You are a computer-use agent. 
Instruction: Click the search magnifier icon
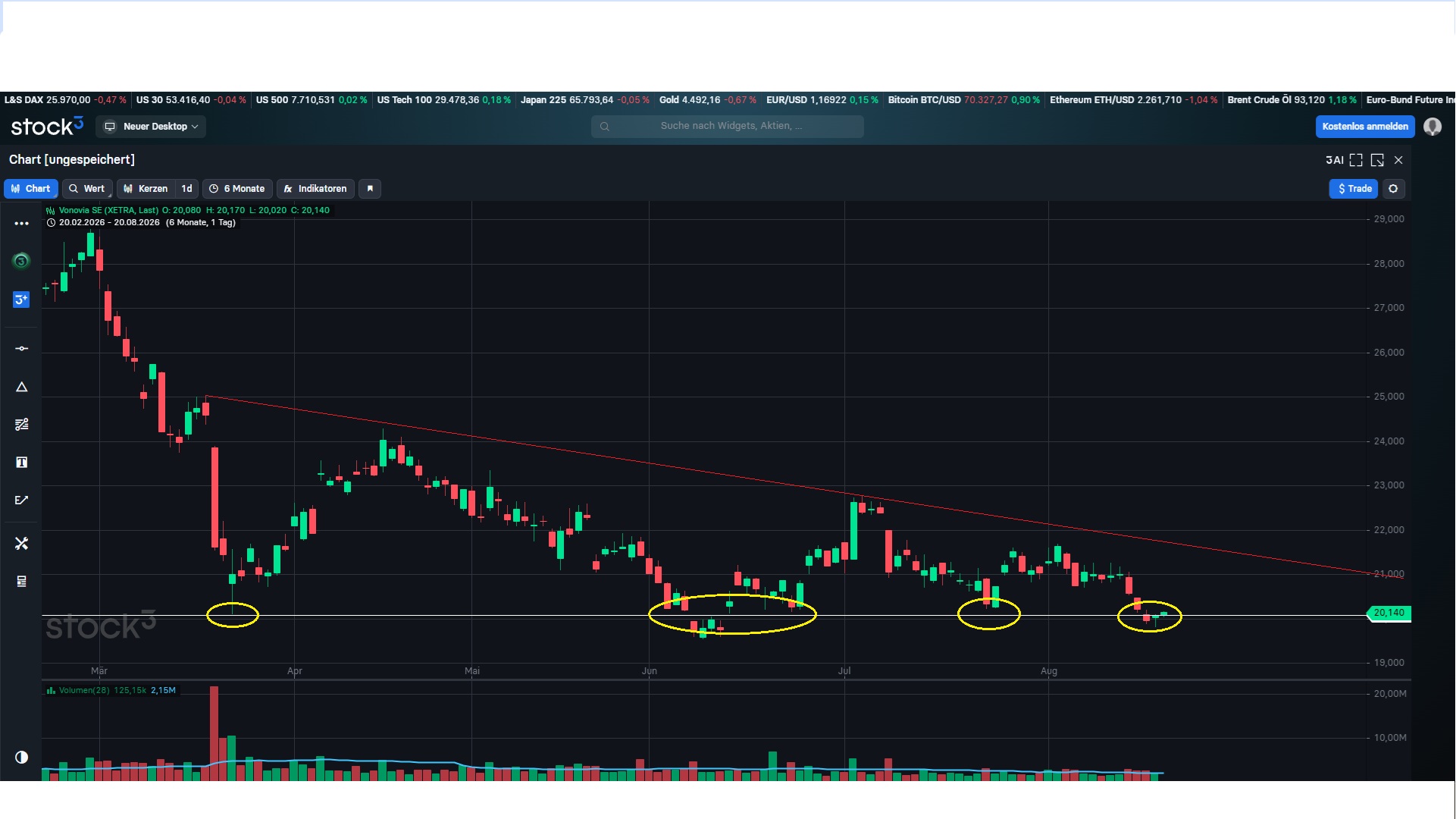click(x=605, y=127)
